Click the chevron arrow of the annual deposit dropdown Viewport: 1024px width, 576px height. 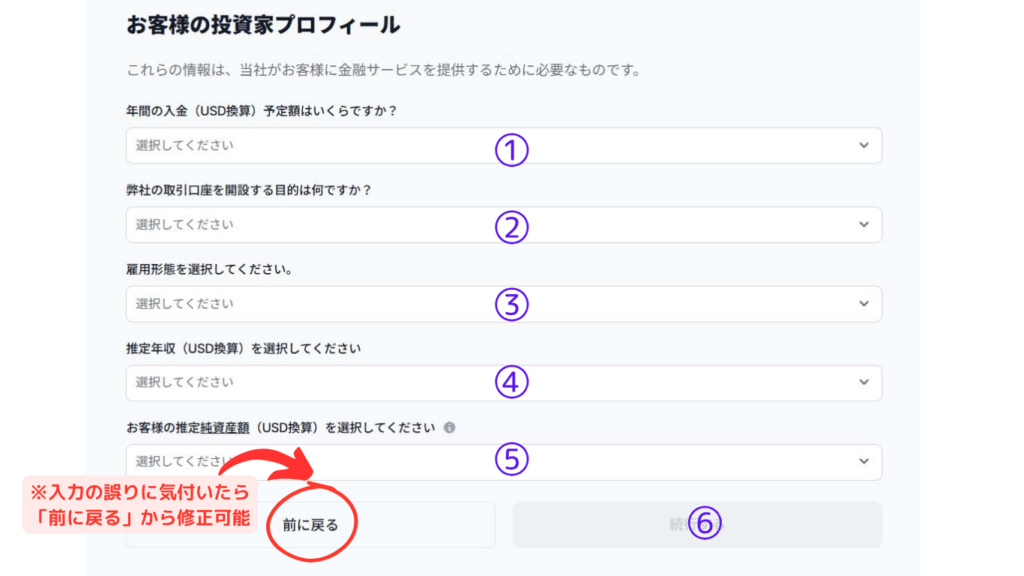tap(864, 145)
